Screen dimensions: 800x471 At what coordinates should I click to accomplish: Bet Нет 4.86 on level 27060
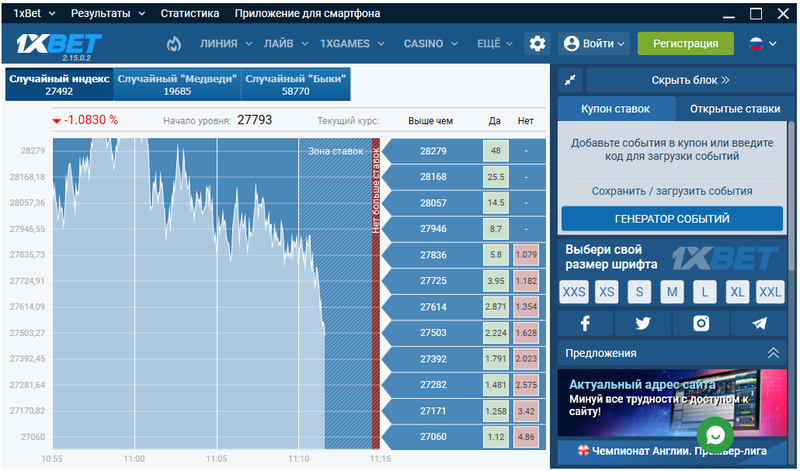tap(526, 437)
